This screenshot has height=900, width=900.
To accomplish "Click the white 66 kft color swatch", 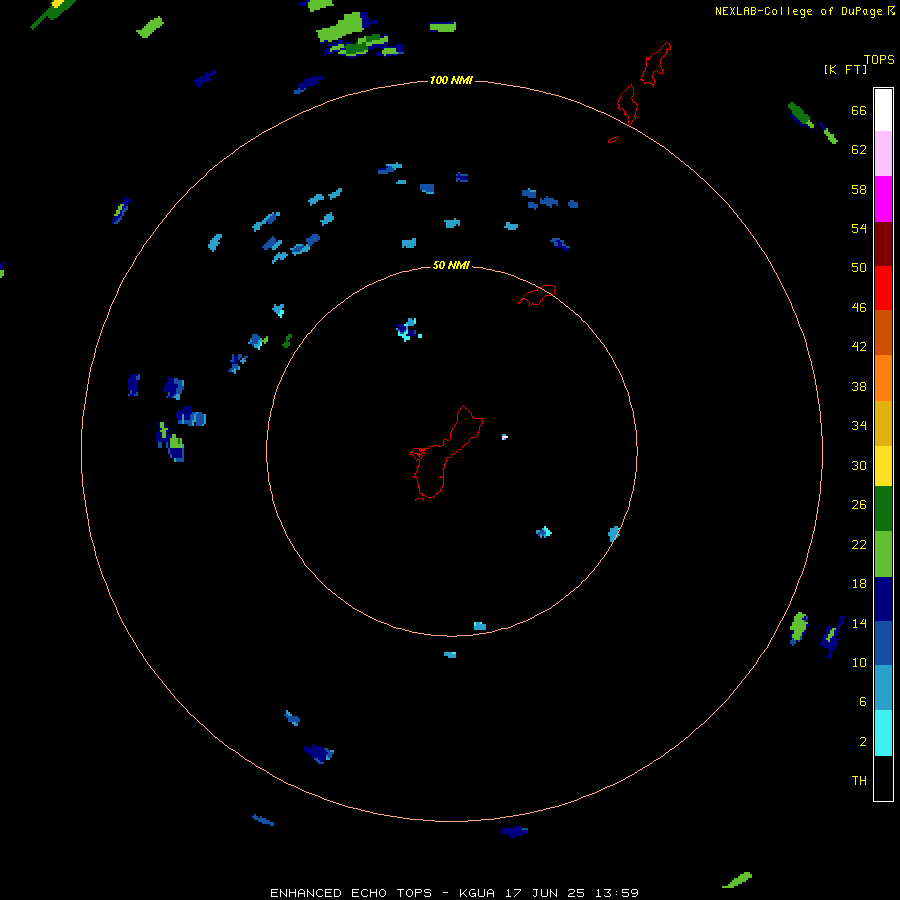I will click(883, 110).
